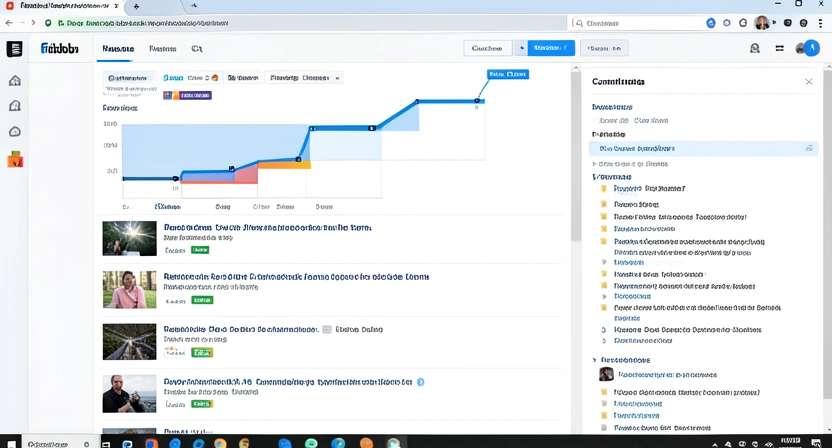Click the browser address bar URL

point(148,23)
